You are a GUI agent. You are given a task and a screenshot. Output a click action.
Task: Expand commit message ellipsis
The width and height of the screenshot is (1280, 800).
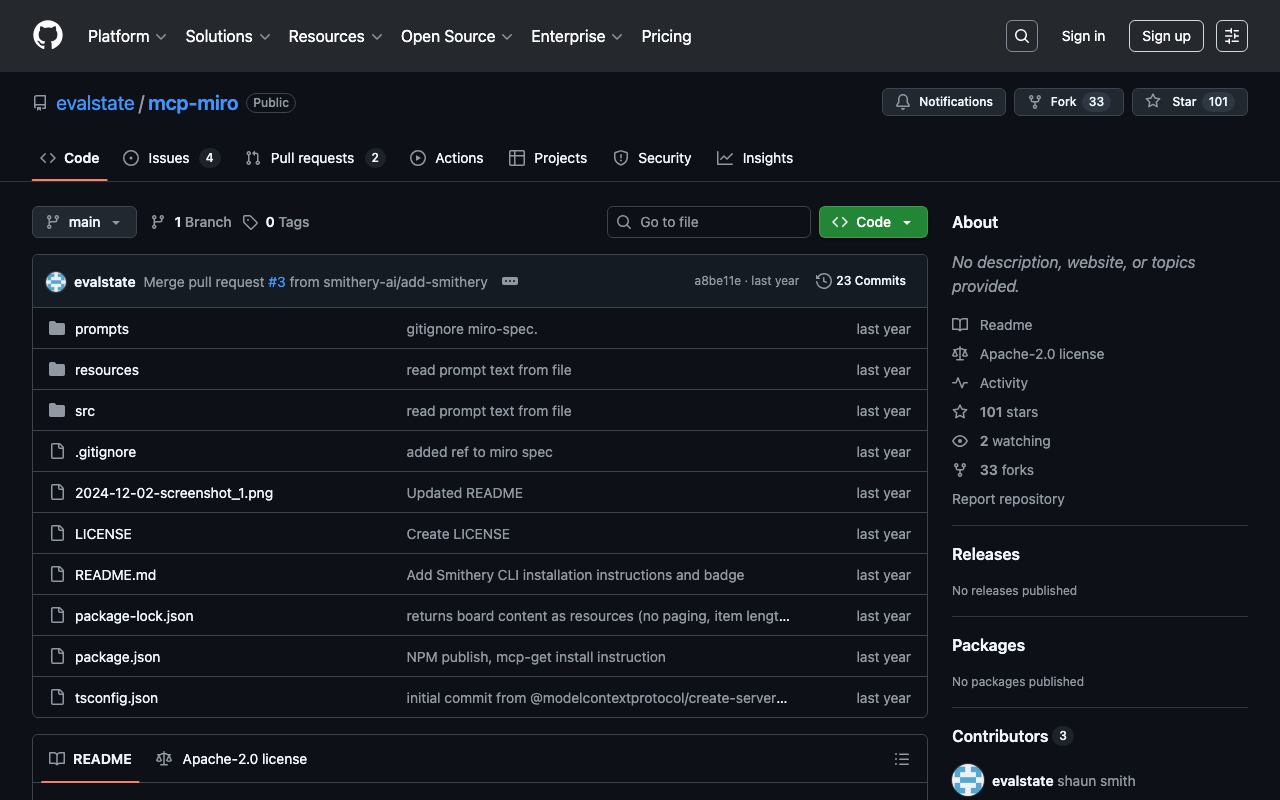point(510,281)
